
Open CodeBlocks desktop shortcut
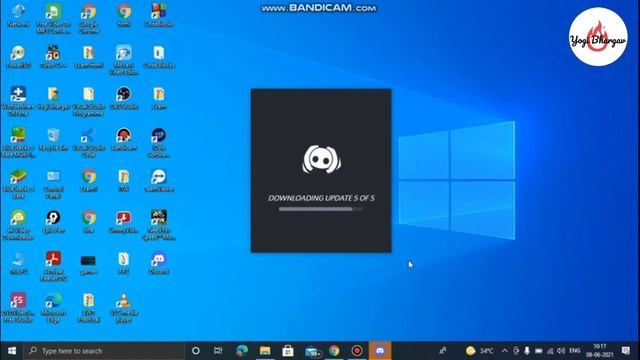pyautogui.click(x=159, y=15)
